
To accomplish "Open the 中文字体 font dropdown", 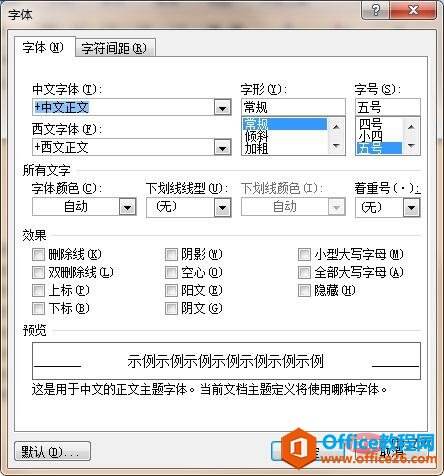I will pos(222,108).
